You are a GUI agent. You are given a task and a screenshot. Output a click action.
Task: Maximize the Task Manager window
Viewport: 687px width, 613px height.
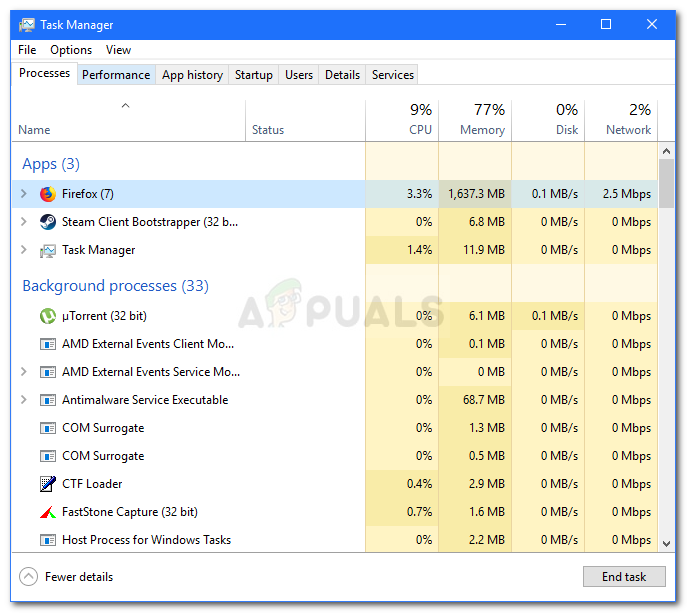pos(606,24)
